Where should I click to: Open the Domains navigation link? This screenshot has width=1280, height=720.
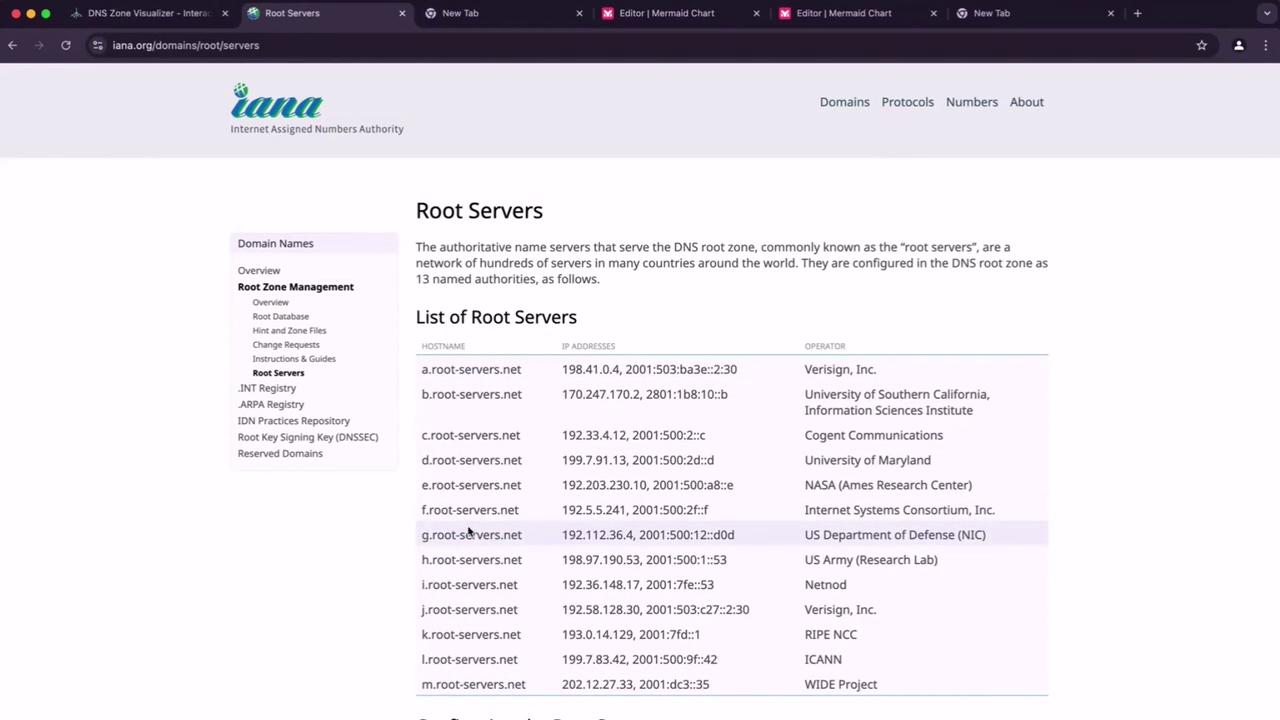tap(845, 102)
